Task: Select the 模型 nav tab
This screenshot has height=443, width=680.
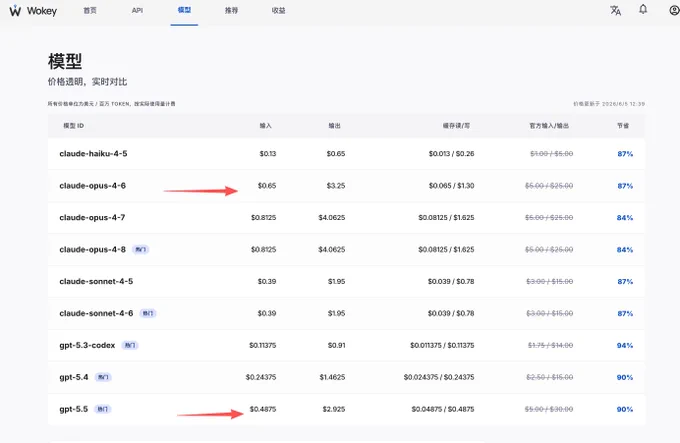Action: pos(184,10)
